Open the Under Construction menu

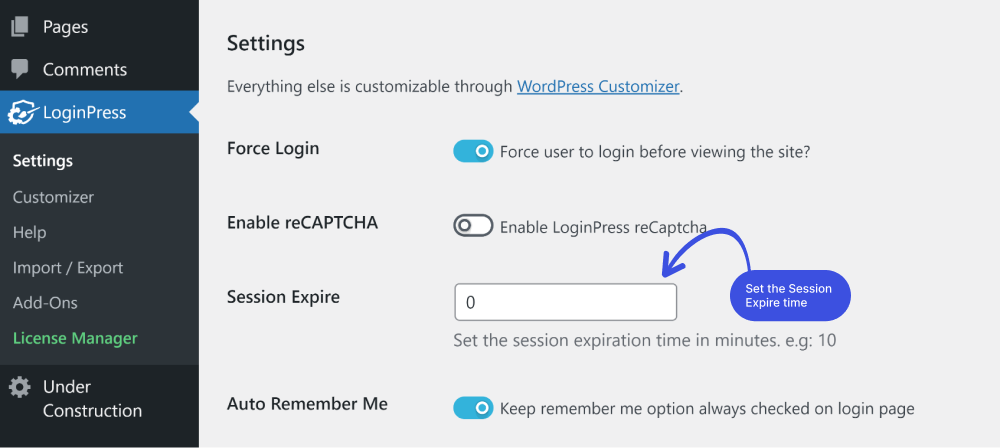[99, 398]
